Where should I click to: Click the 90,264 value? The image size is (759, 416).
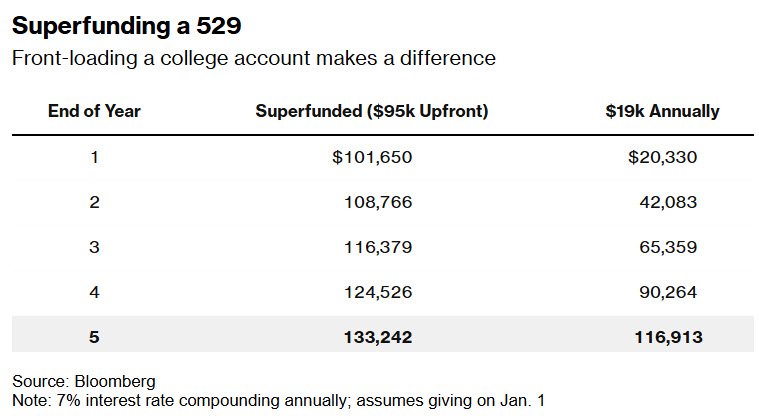point(668,292)
